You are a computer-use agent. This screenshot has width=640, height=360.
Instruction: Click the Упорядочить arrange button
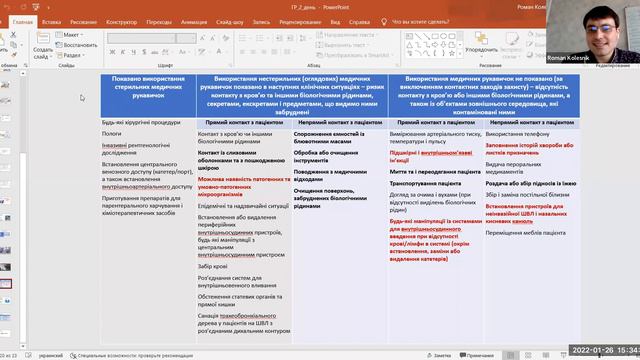481,44
